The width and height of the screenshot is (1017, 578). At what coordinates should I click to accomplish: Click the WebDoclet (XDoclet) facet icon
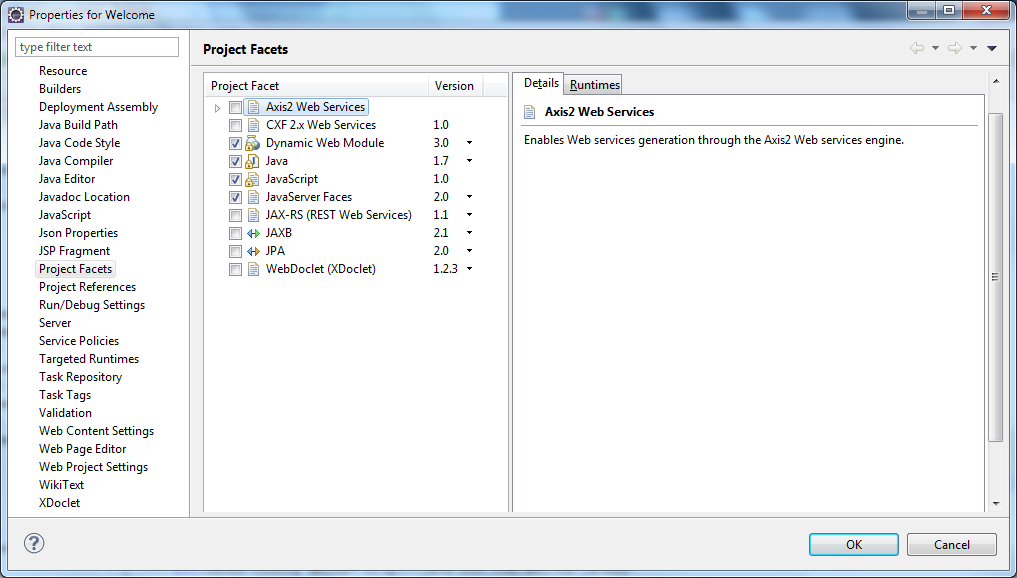point(254,269)
